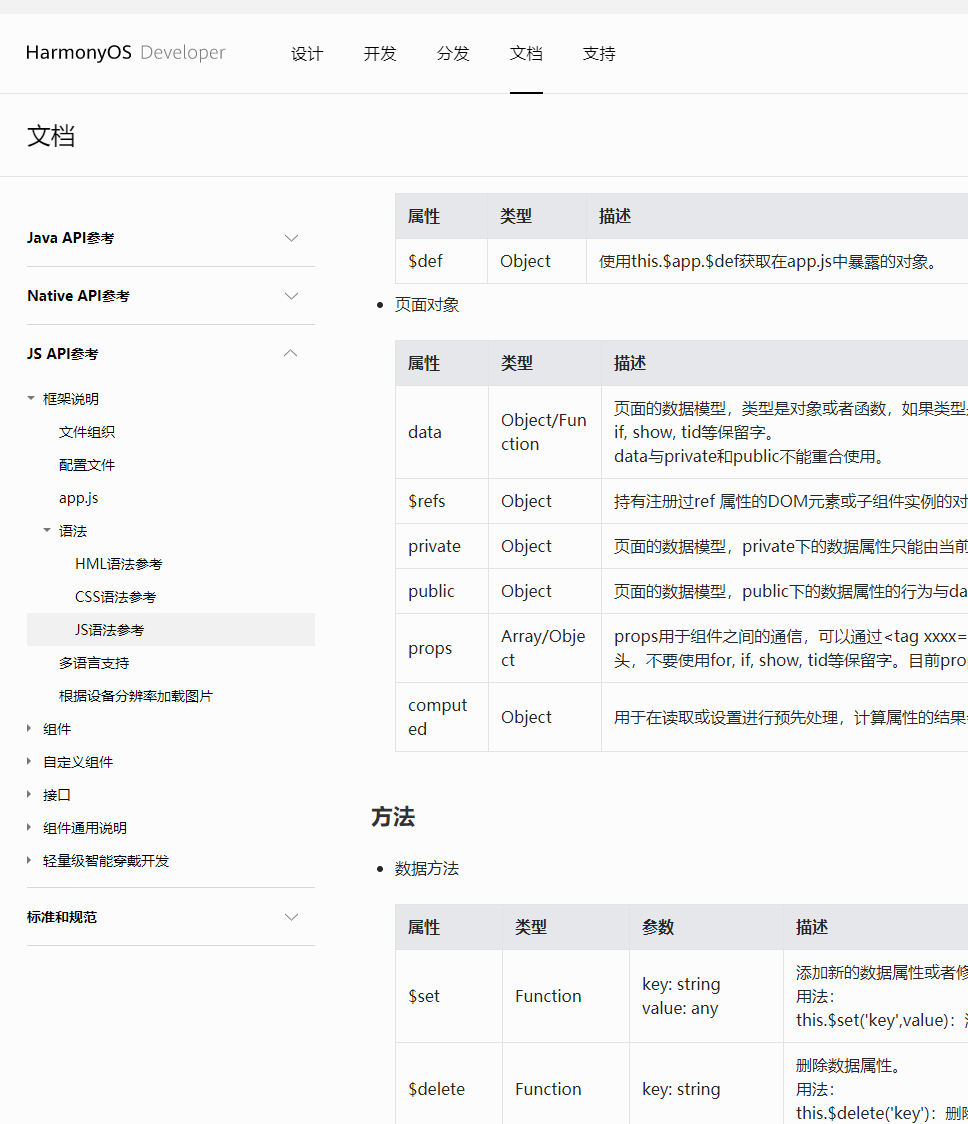968x1124 pixels.
Task: Open the HML语法参考 page
Action: point(118,564)
